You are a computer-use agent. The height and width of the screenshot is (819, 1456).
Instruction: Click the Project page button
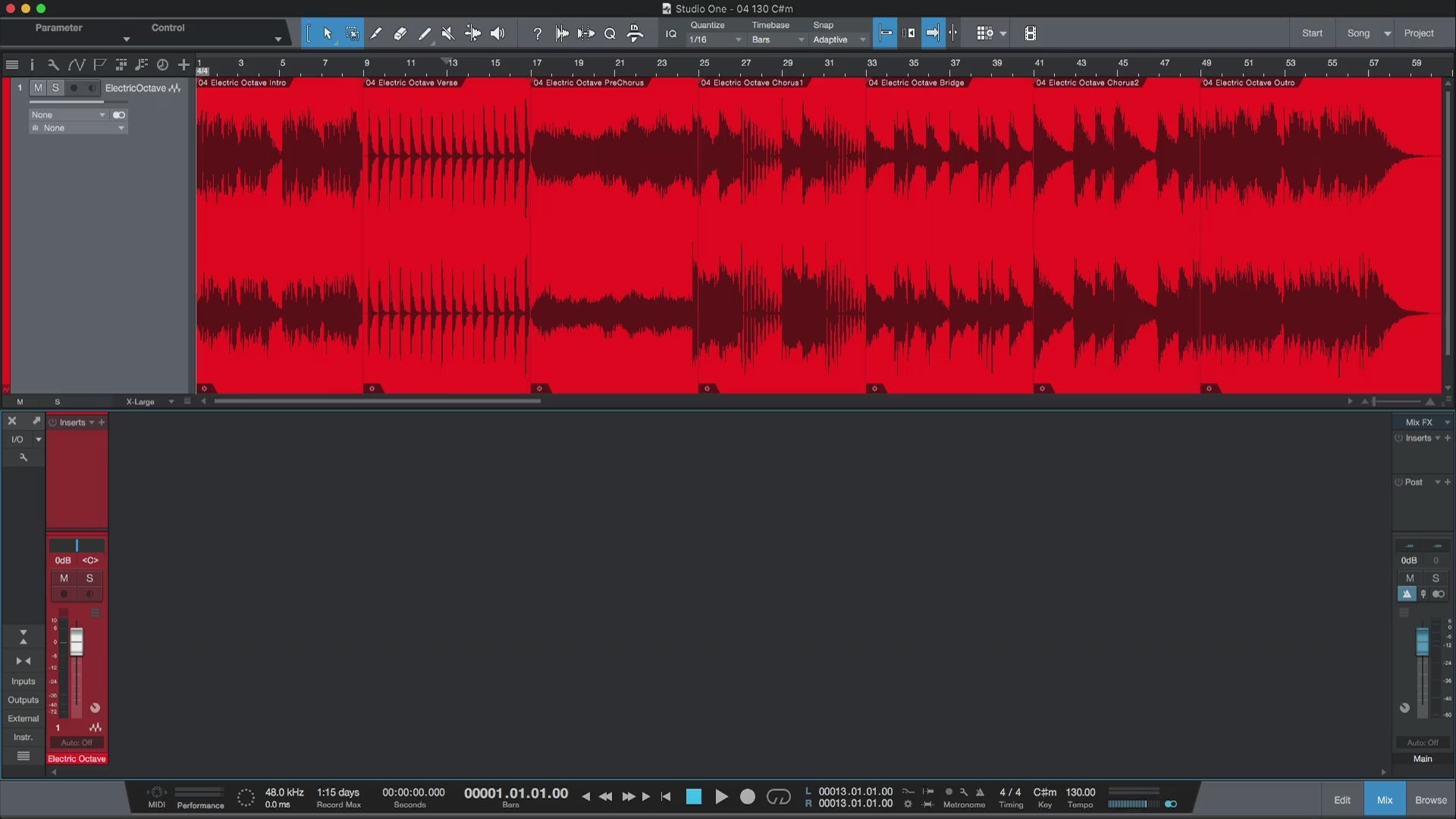pos(1418,33)
